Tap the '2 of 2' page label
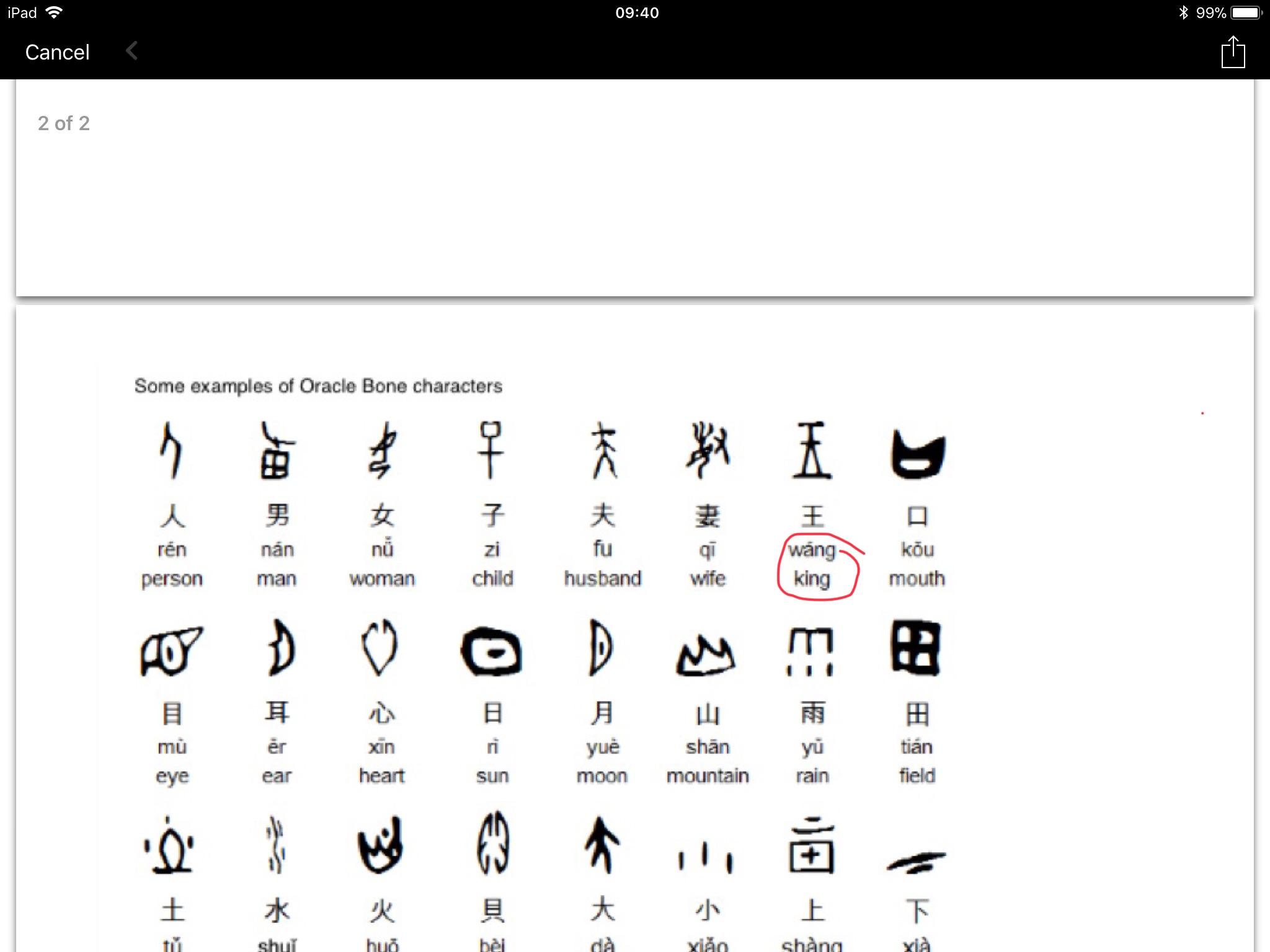This screenshot has width=1270, height=952. (64, 123)
